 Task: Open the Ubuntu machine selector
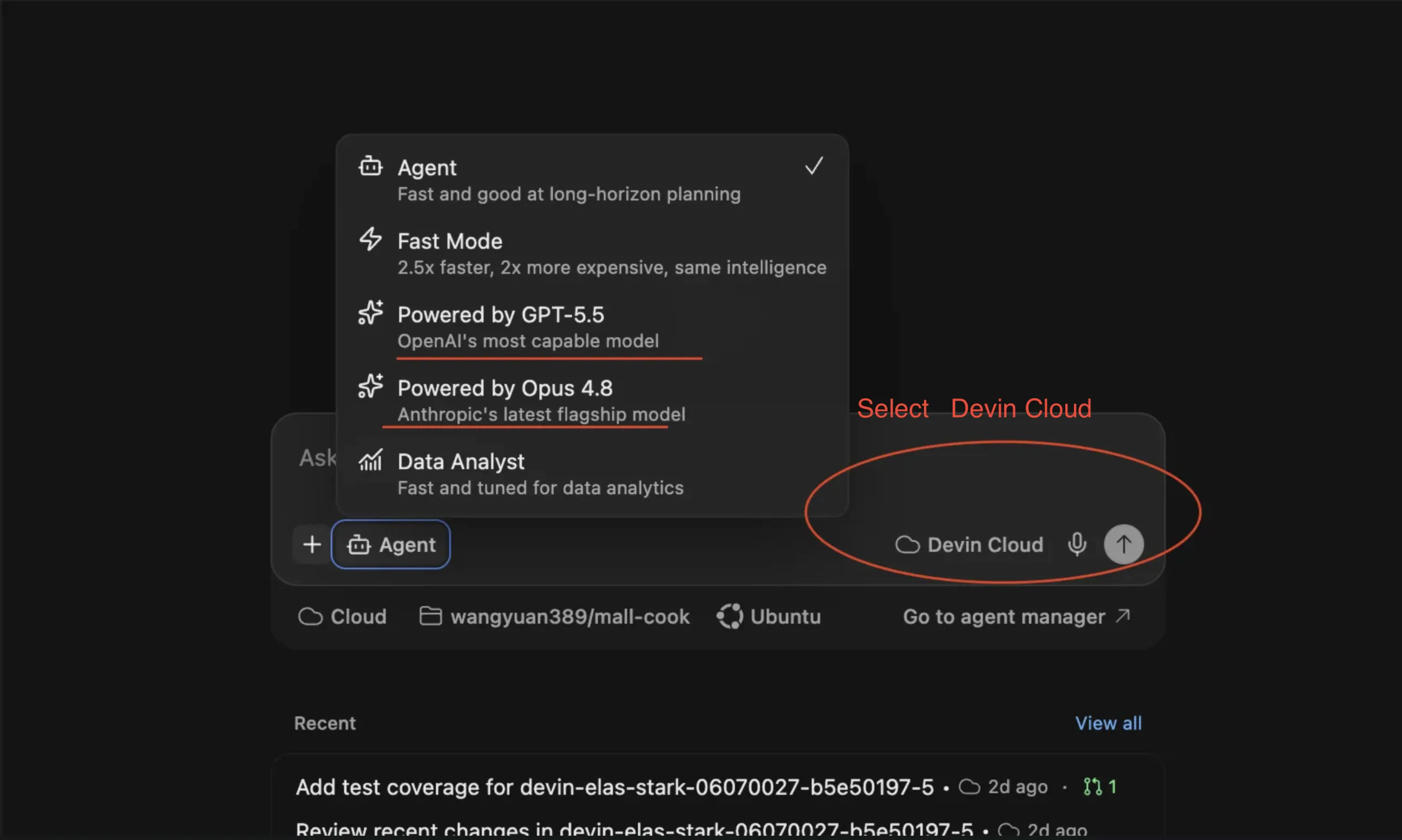[x=769, y=616]
